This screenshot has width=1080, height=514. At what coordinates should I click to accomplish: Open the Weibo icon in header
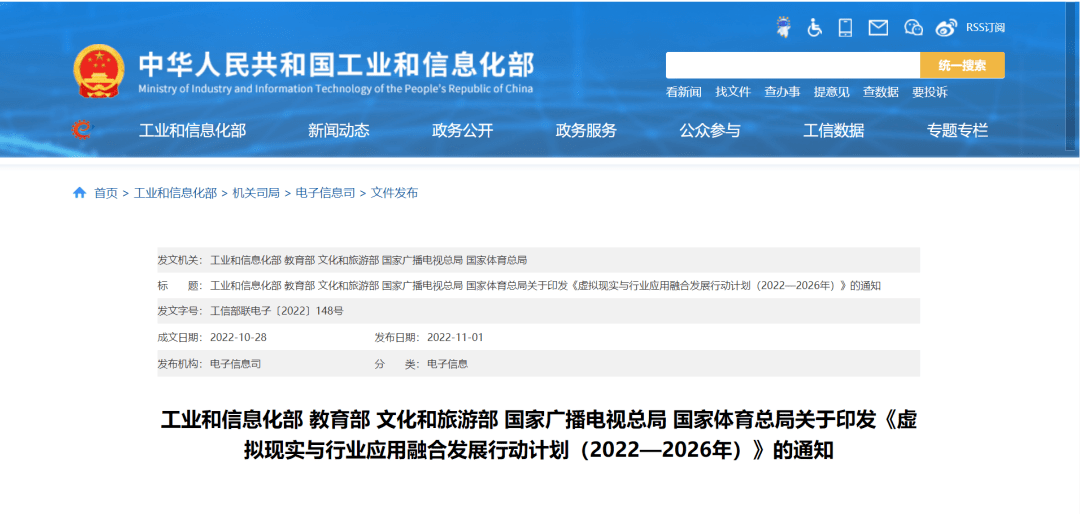tap(946, 28)
